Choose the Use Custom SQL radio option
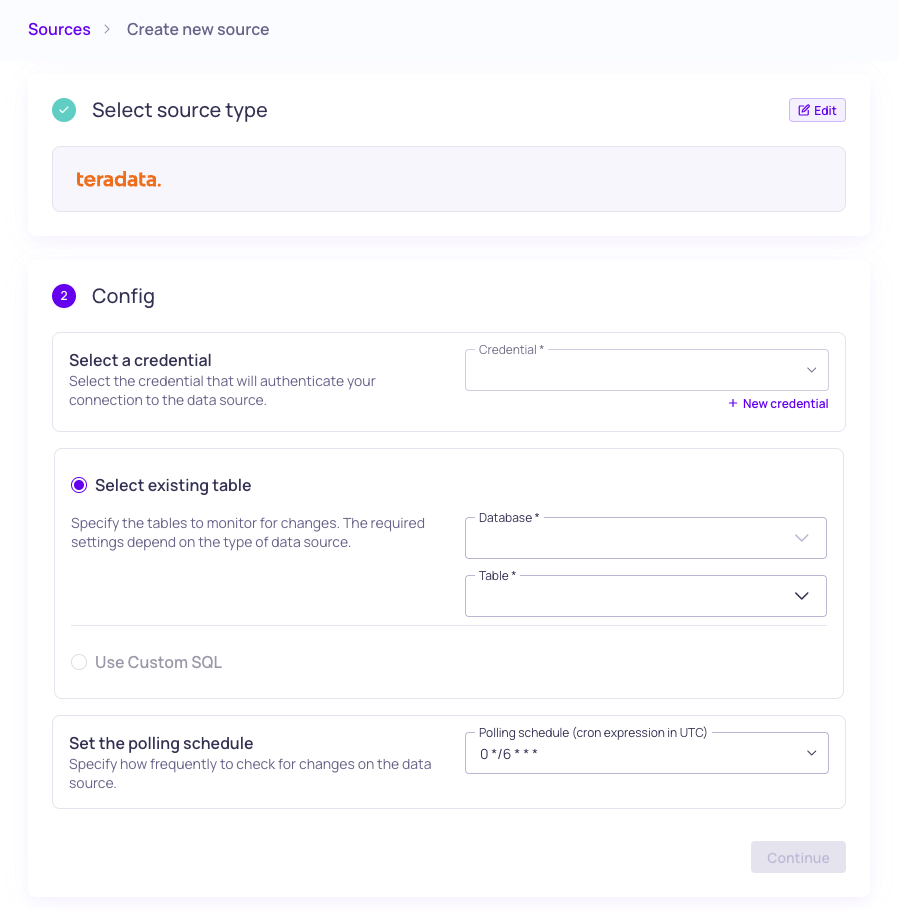 pyautogui.click(x=79, y=662)
